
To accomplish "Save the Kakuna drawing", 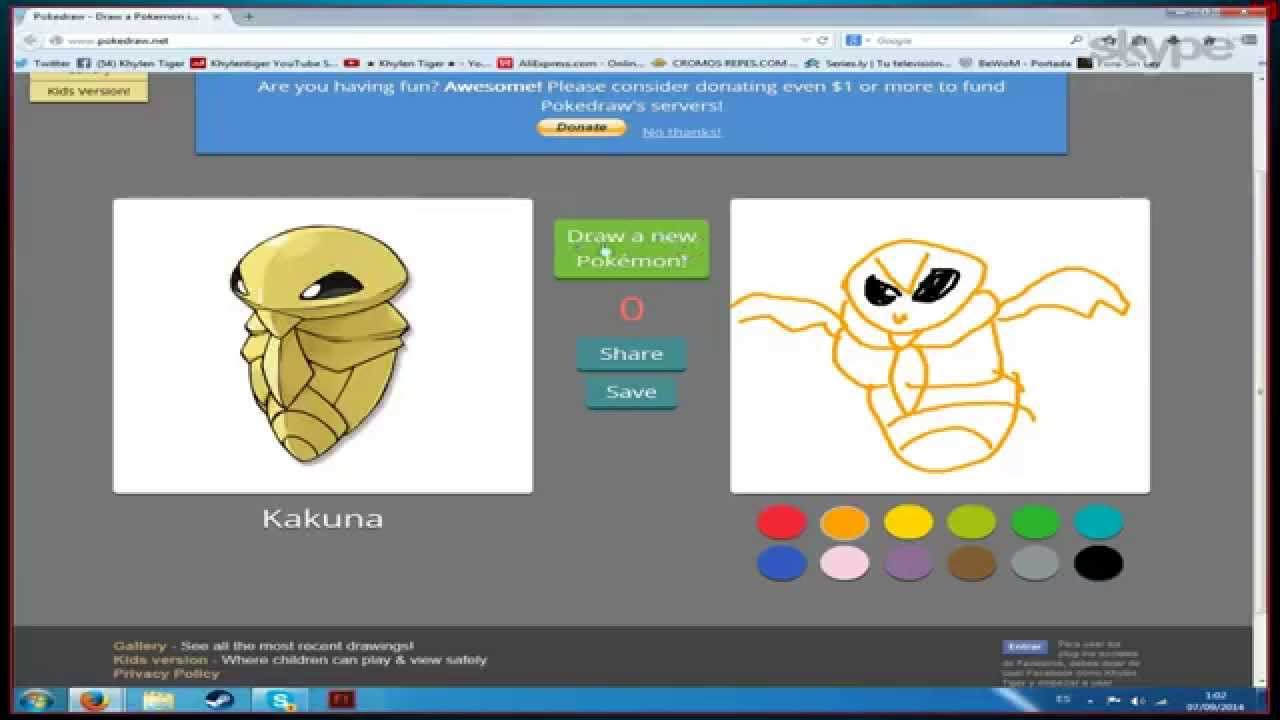I will [x=631, y=392].
